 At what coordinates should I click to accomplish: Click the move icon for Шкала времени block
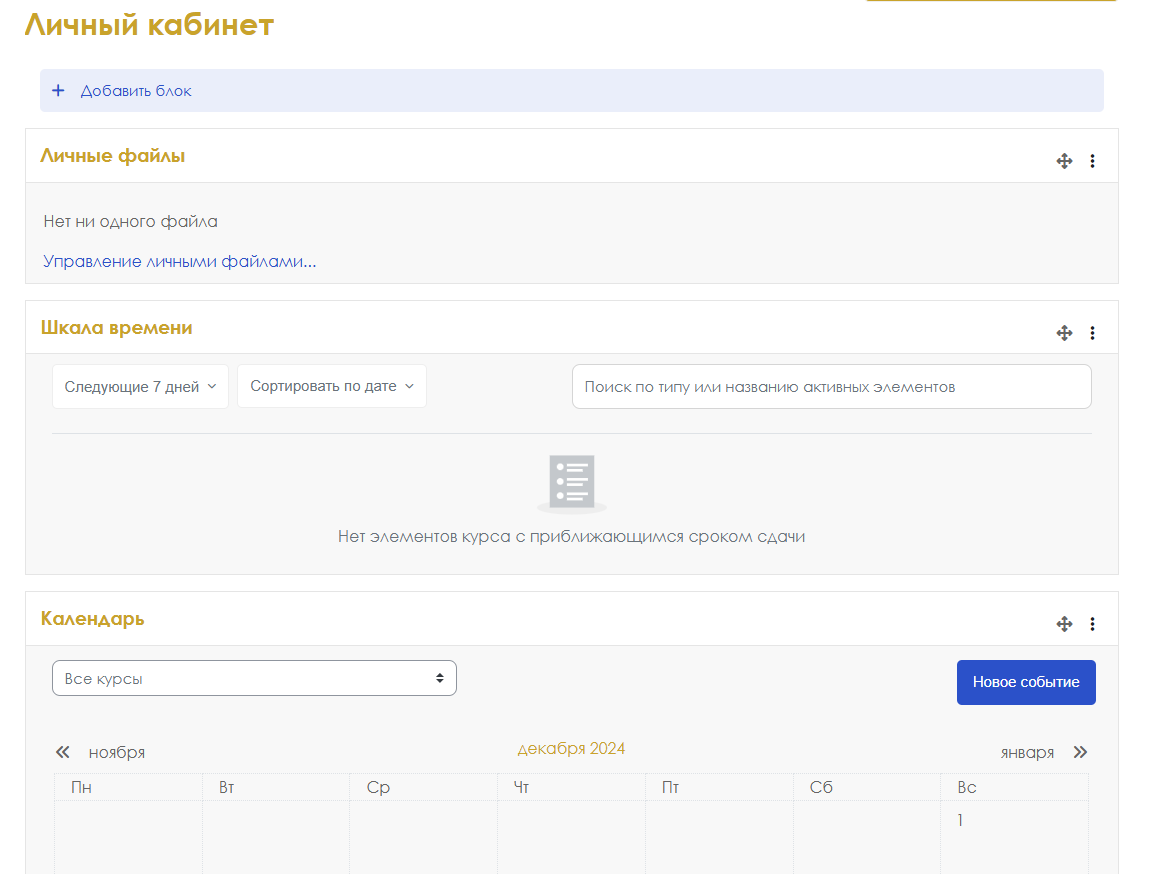click(x=1064, y=333)
